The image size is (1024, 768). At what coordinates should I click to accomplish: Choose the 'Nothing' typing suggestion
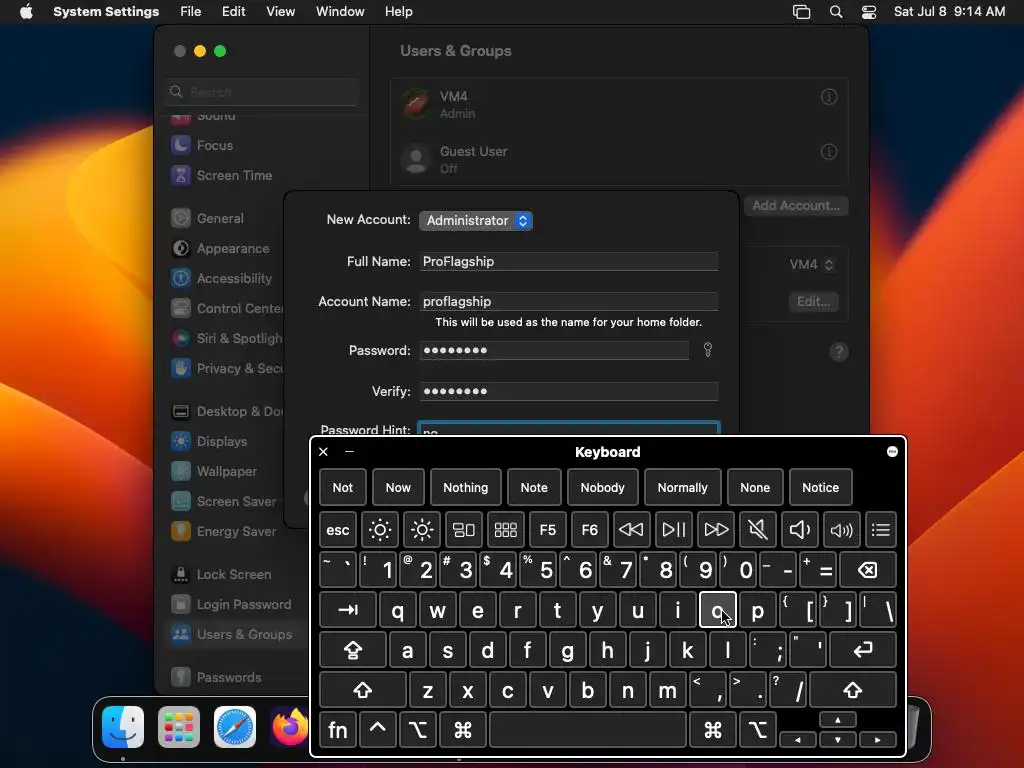(x=466, y=487)
